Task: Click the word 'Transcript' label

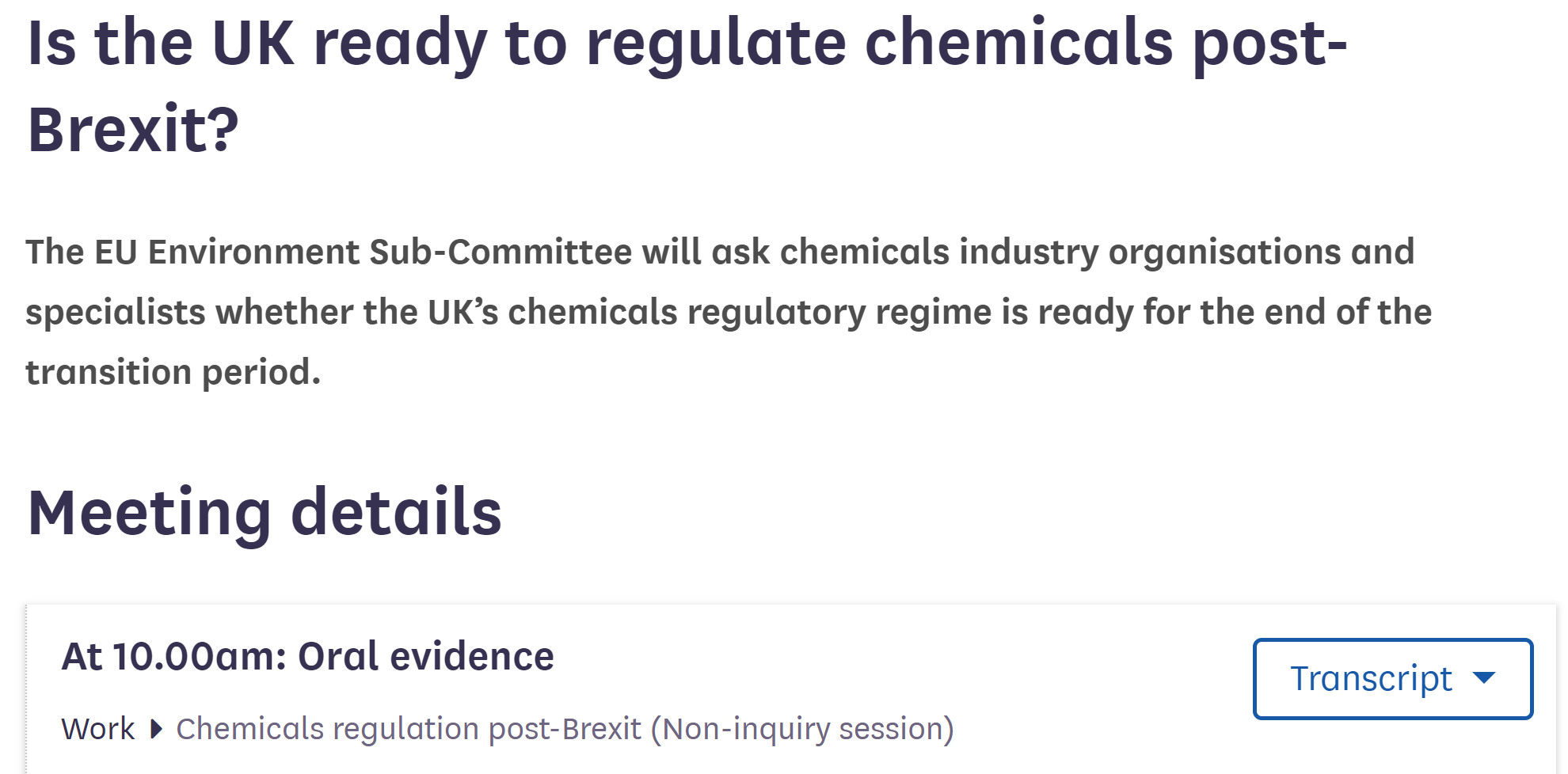Action: (1371, 678)
